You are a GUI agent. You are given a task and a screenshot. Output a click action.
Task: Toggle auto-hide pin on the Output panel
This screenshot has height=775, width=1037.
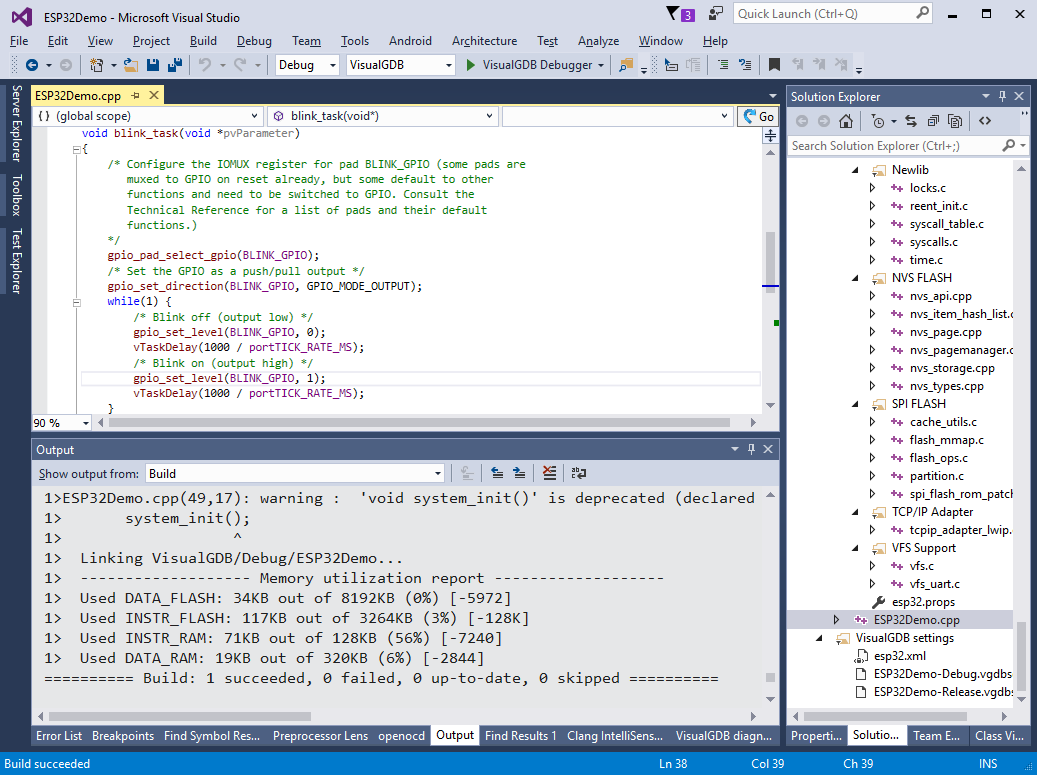click(751, 449)
